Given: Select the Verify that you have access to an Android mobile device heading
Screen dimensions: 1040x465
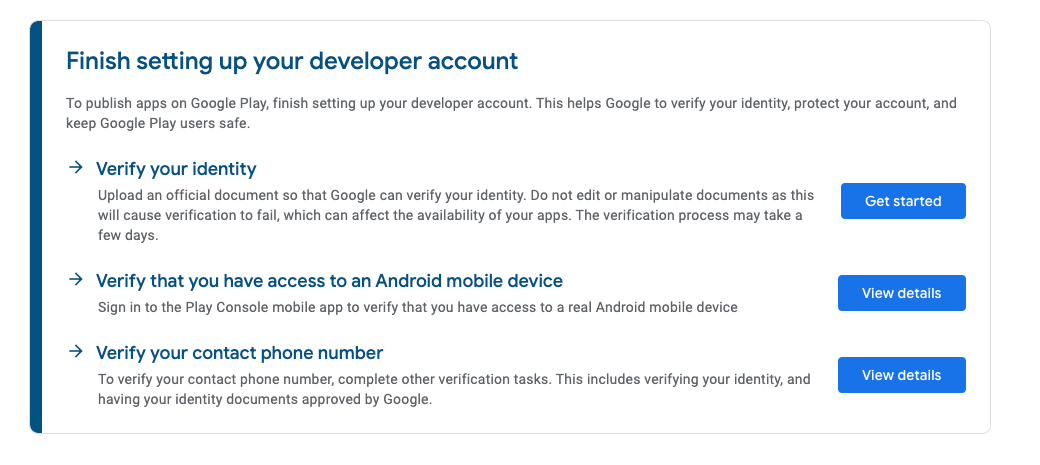Looking at the screenshot, I should click(x=329, y=281).
